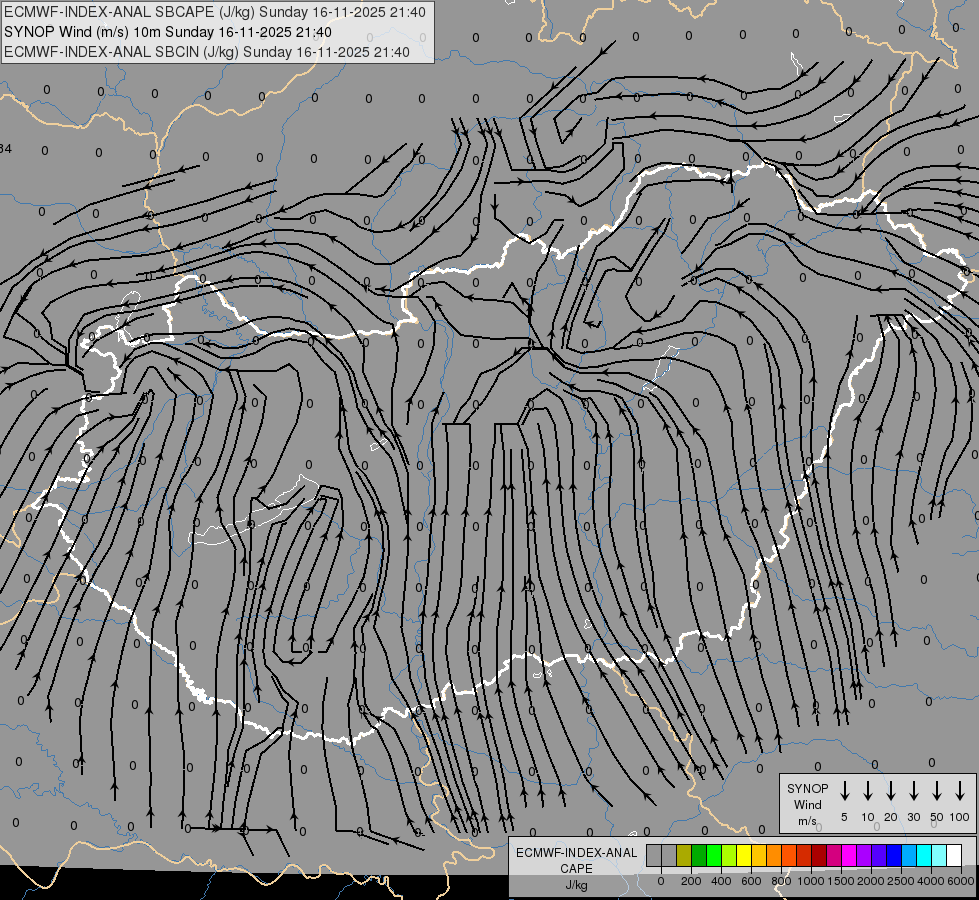The image size is (979, 900).
Task: Select the pure yellow CAPE legend swatch
Action: (x=744, y=855)
